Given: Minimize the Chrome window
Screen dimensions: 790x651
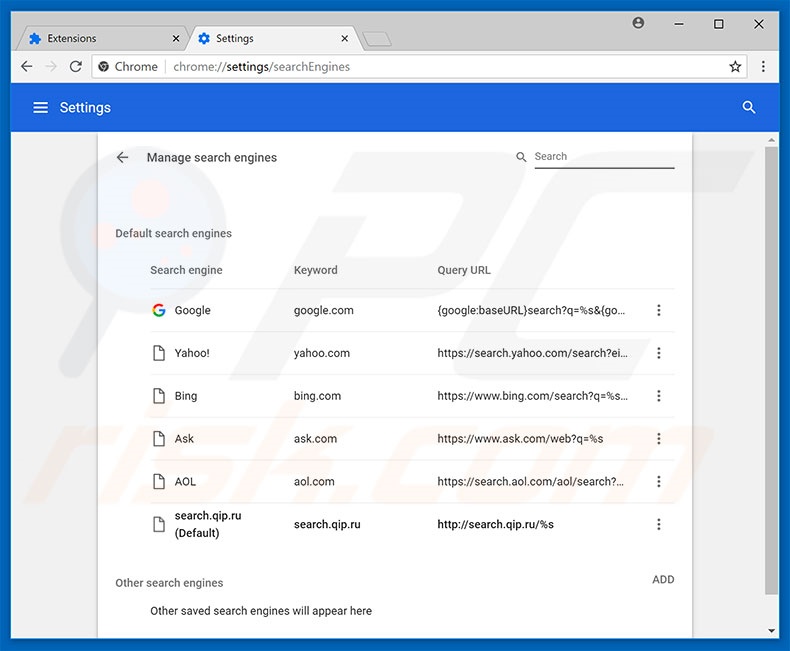Looking at the screenshot, I should [x=679, y=24].
